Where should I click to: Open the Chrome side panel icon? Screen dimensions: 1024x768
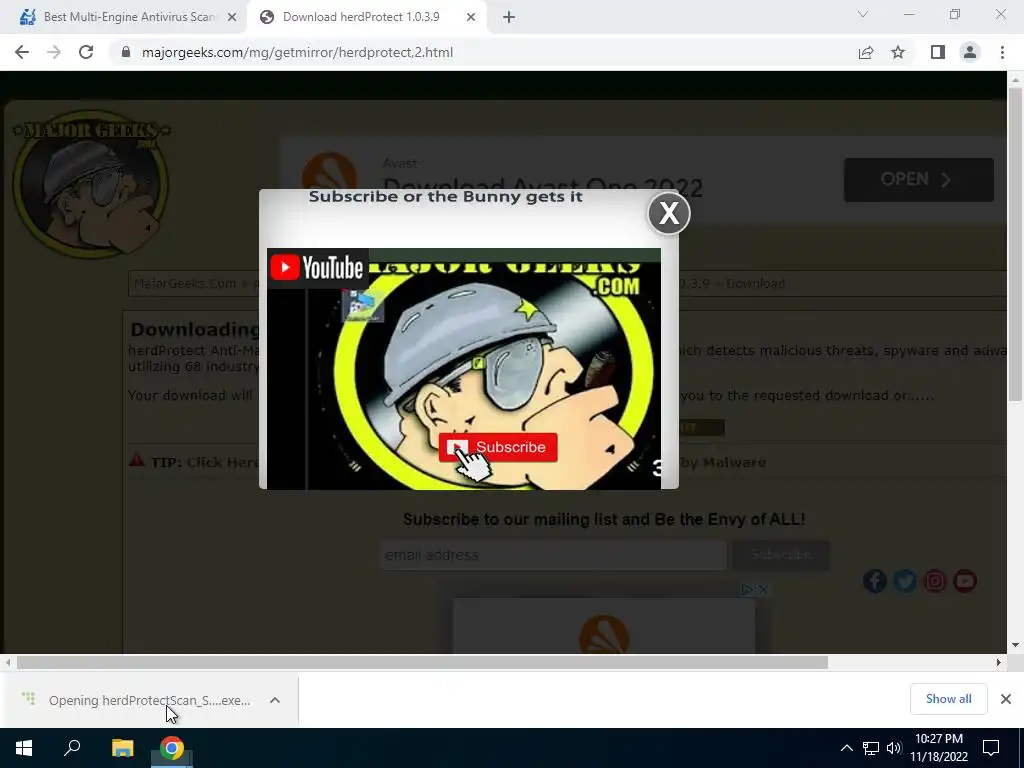pos(938,52)
